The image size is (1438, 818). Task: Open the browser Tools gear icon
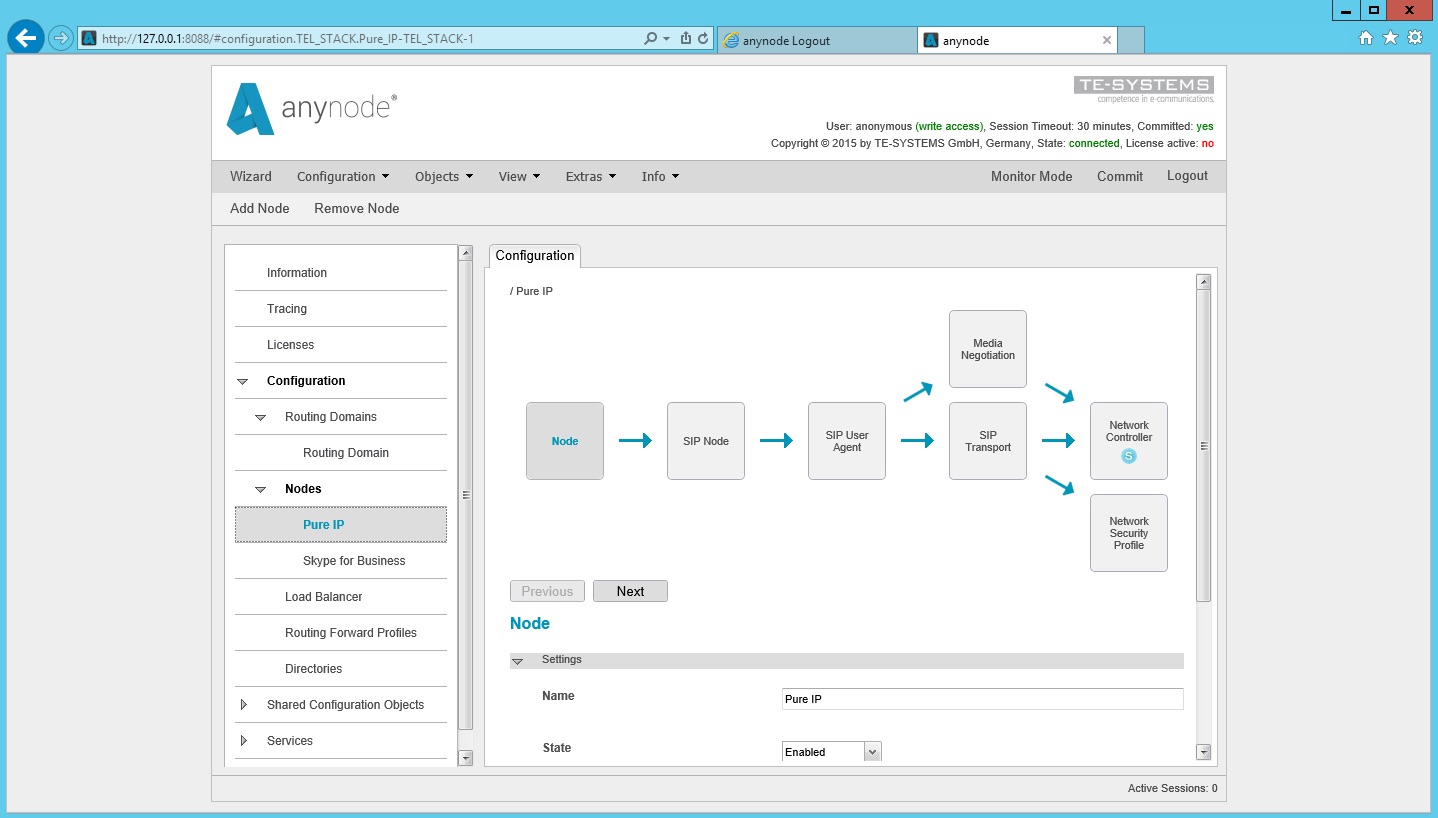click(x=1414, y=38)
